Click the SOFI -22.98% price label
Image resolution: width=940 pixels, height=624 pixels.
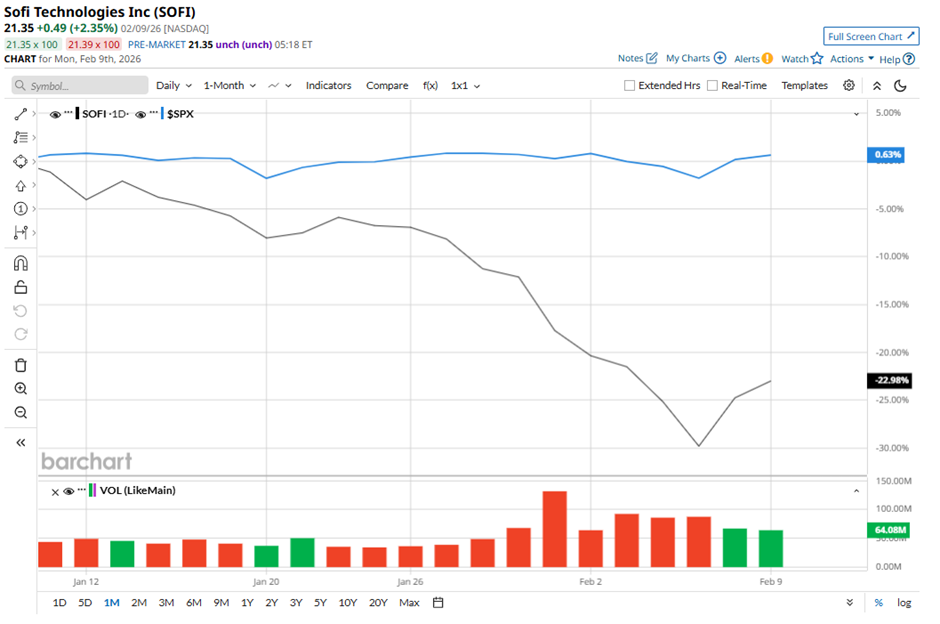tap(890, 380)
